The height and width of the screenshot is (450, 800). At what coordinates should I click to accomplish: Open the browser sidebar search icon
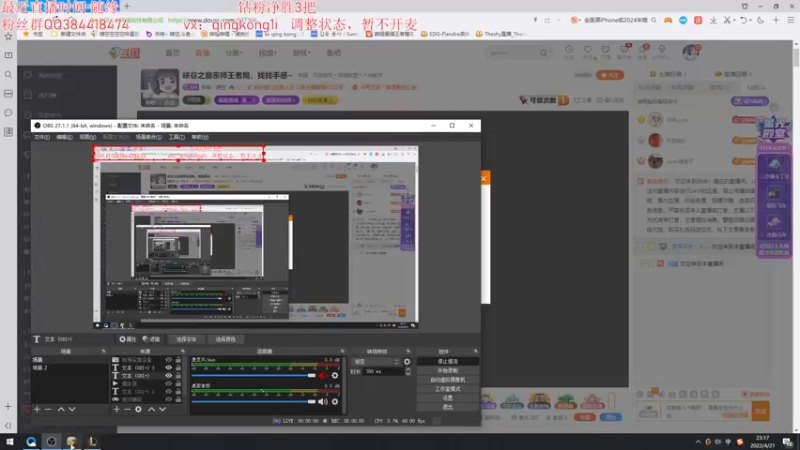point(8,75)
